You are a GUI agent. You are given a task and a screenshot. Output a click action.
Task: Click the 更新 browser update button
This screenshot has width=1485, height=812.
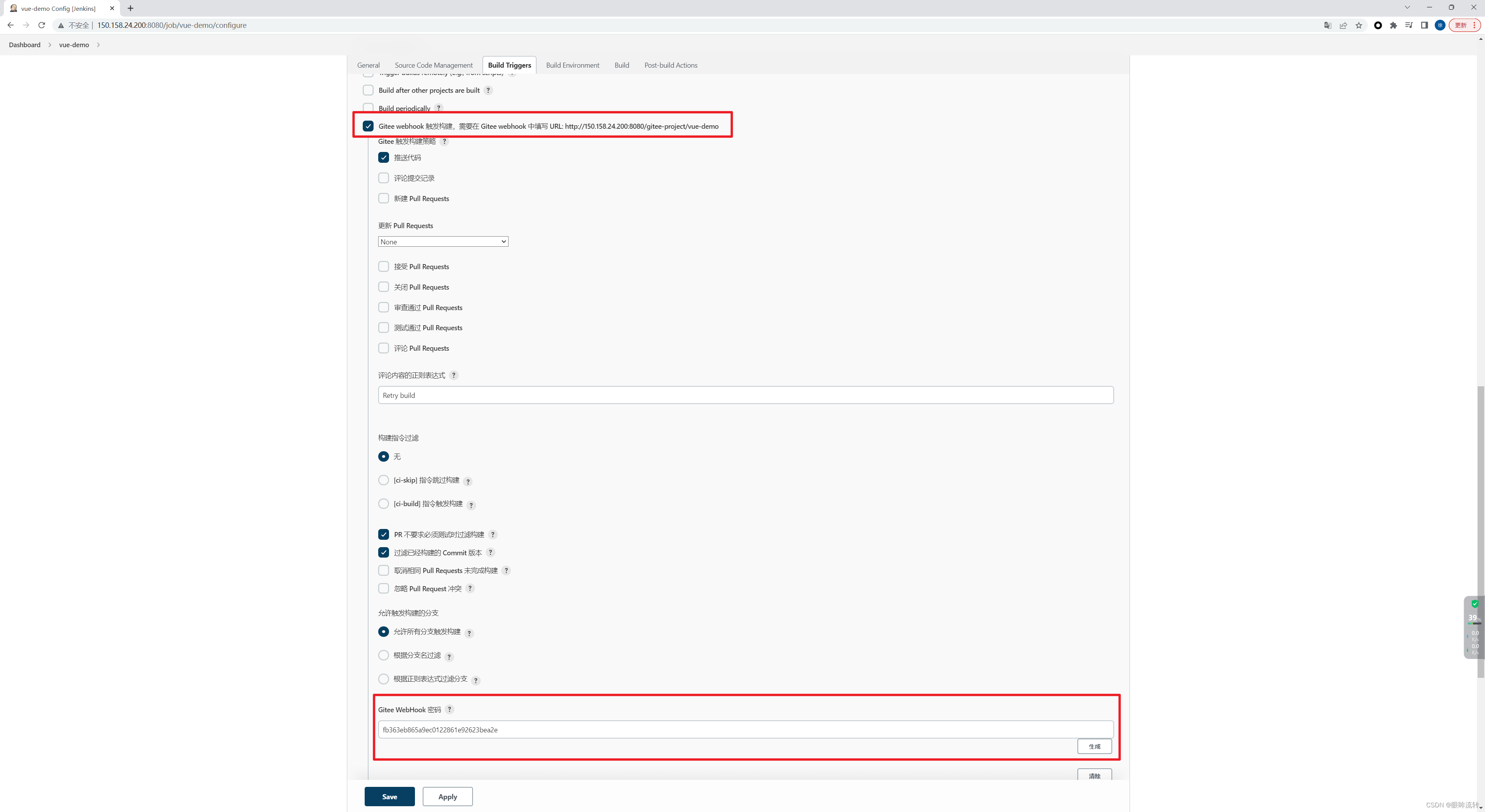point(1460,26)
